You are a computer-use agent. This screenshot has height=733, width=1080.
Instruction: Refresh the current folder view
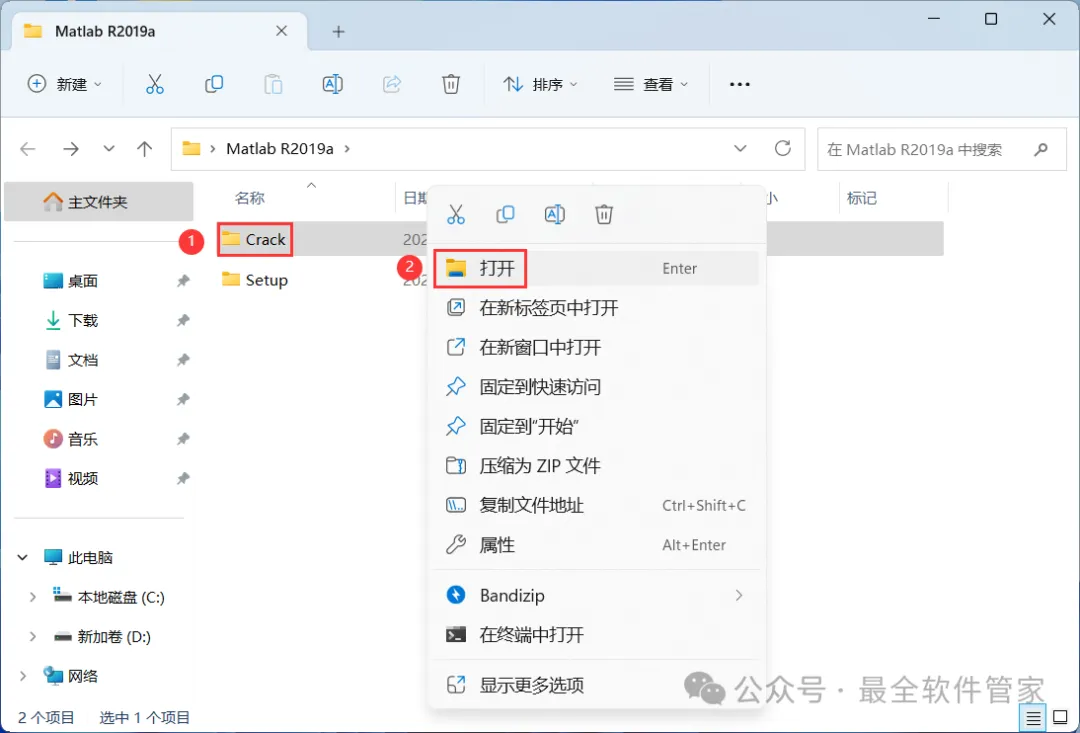(782, 148)
